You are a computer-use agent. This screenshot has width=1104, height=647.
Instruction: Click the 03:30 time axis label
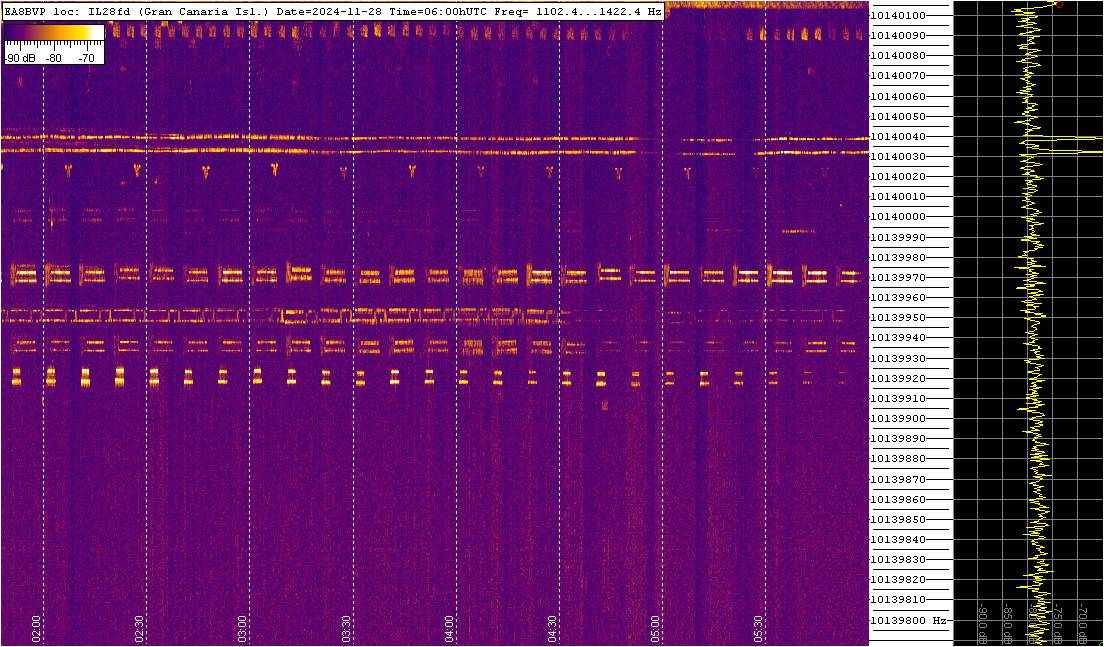coord(346,628)
